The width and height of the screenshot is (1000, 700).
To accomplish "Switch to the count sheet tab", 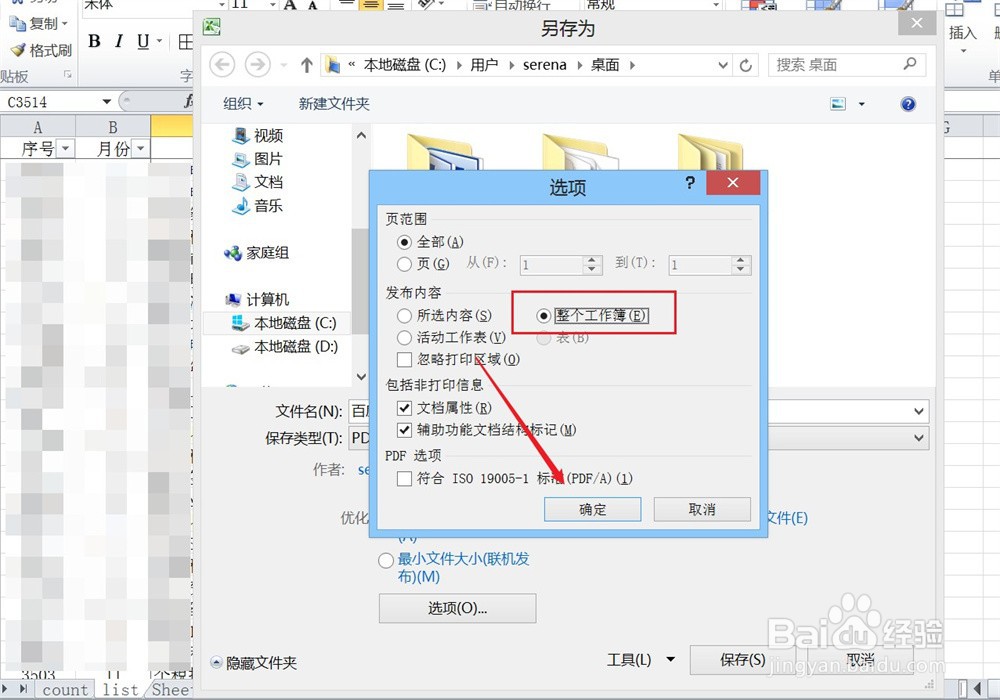I will coord(65,689).
